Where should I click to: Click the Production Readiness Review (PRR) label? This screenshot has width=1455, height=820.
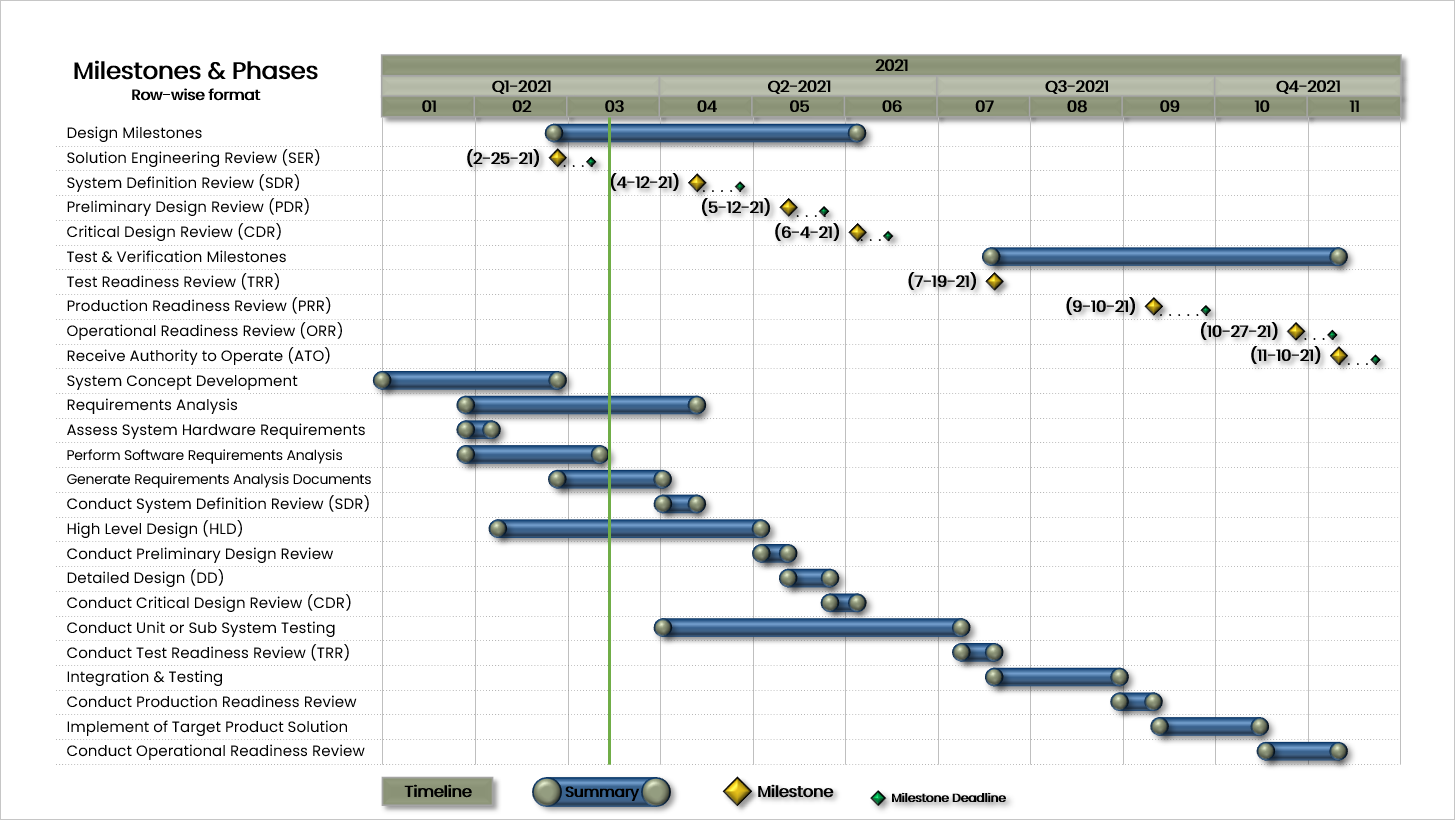point(199,306)
